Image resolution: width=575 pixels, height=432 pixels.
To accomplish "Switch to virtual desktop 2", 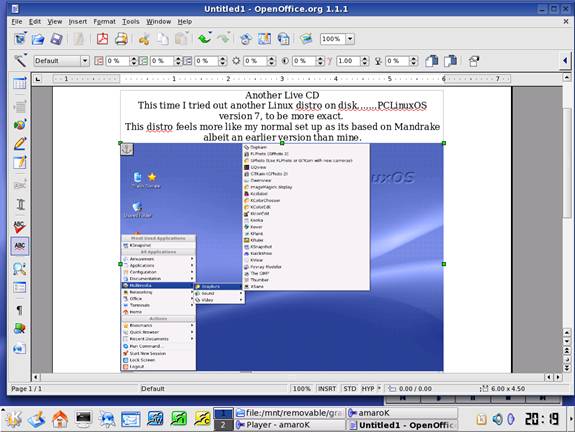I will click(223, 425).
